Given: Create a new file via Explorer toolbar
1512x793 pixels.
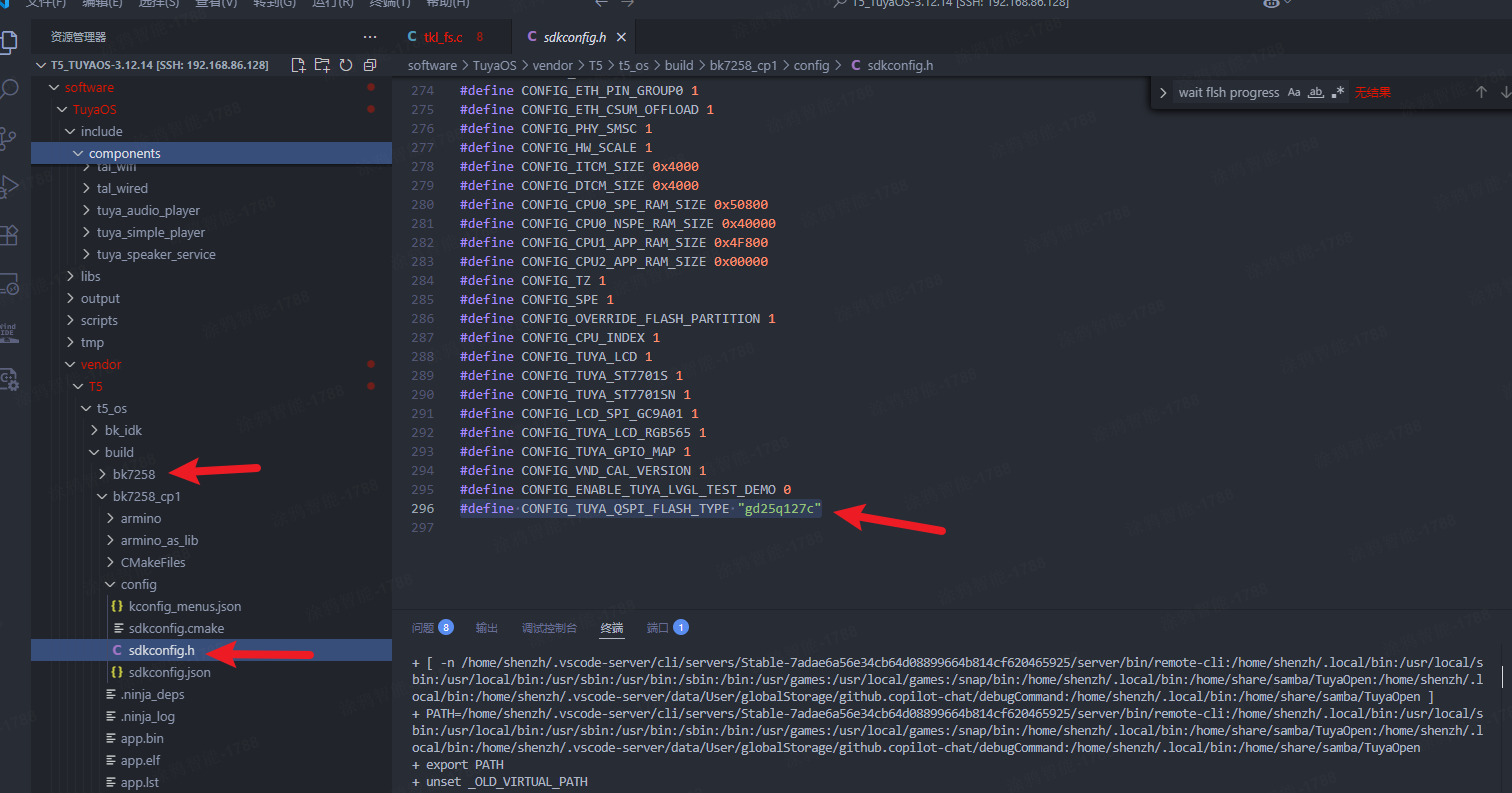Looking at the screenshot, I should point(298,65).
